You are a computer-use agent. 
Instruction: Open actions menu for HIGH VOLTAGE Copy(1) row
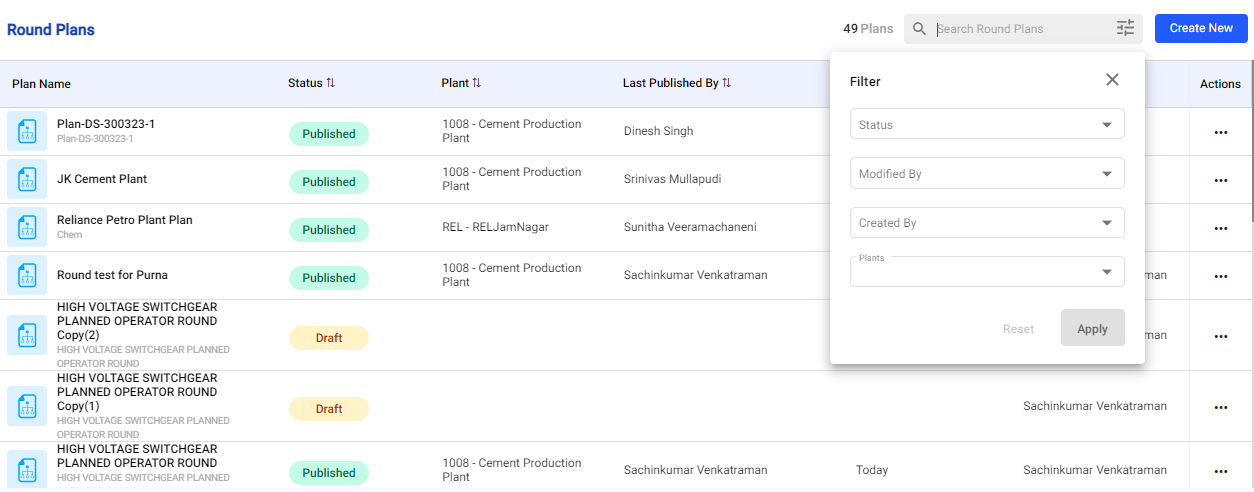tap(1220, 408)
